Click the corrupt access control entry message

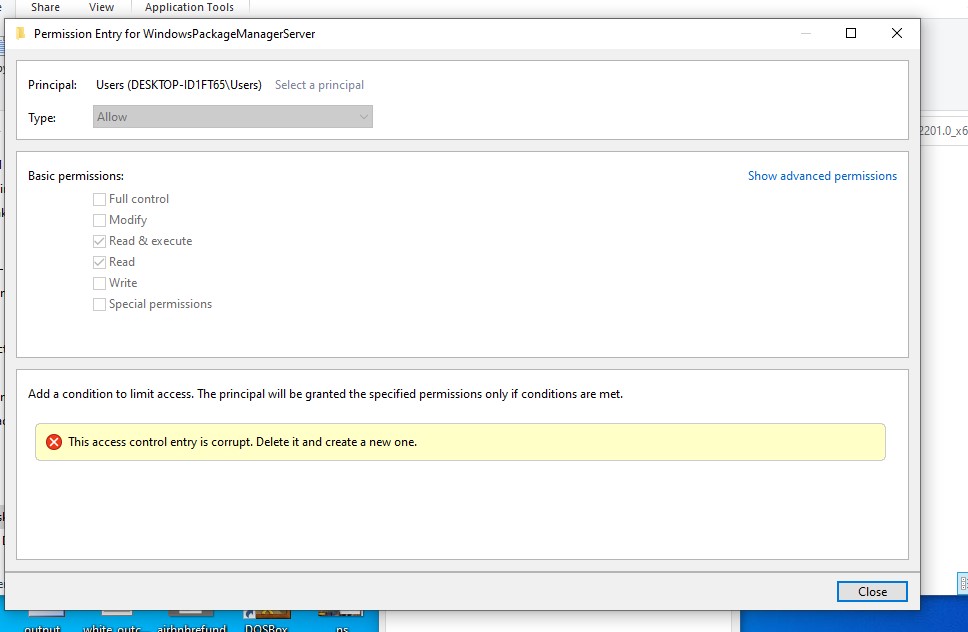(x=243, y=442)
